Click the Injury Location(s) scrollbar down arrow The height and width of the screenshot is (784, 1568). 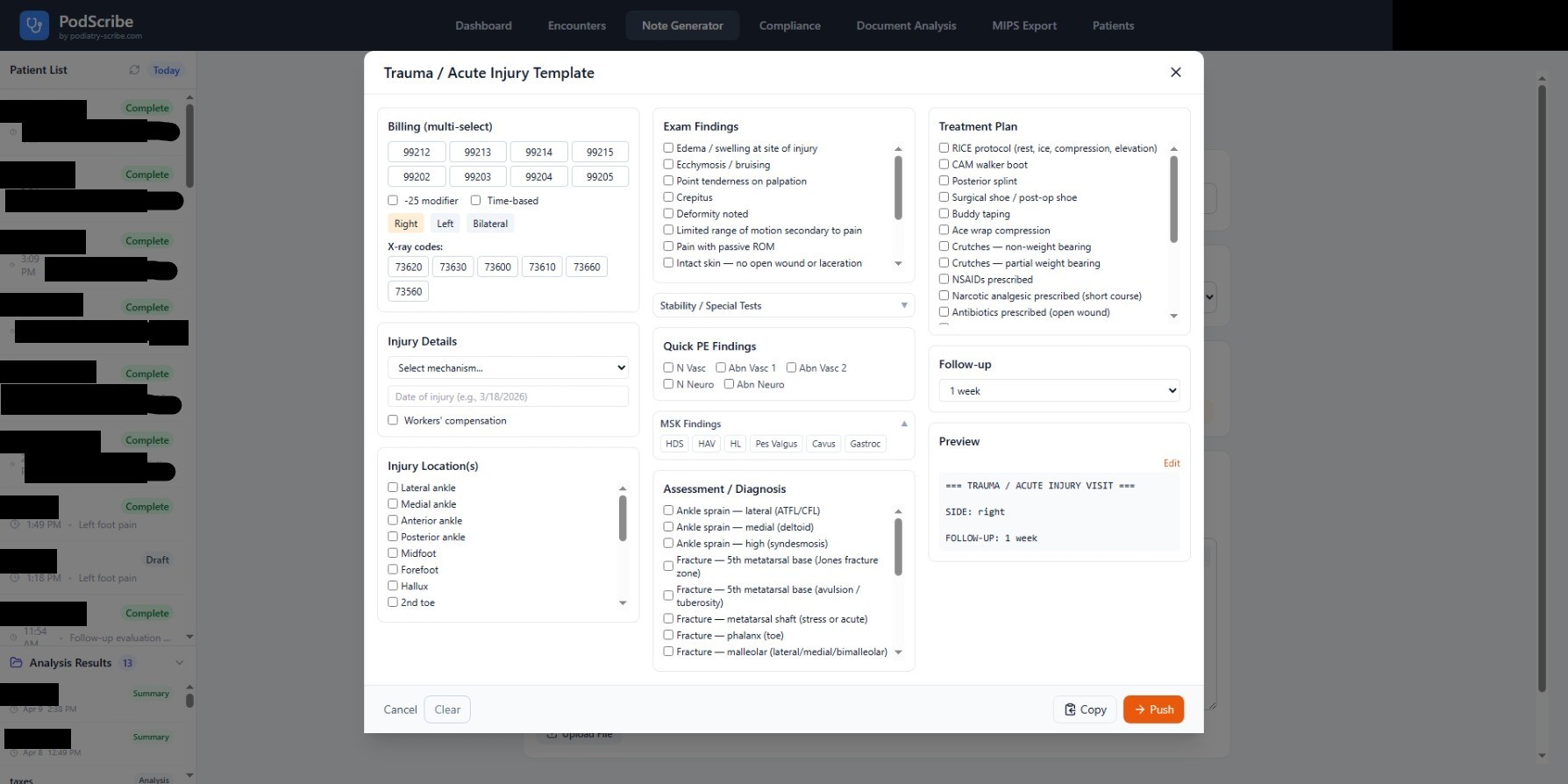(623, 602)
